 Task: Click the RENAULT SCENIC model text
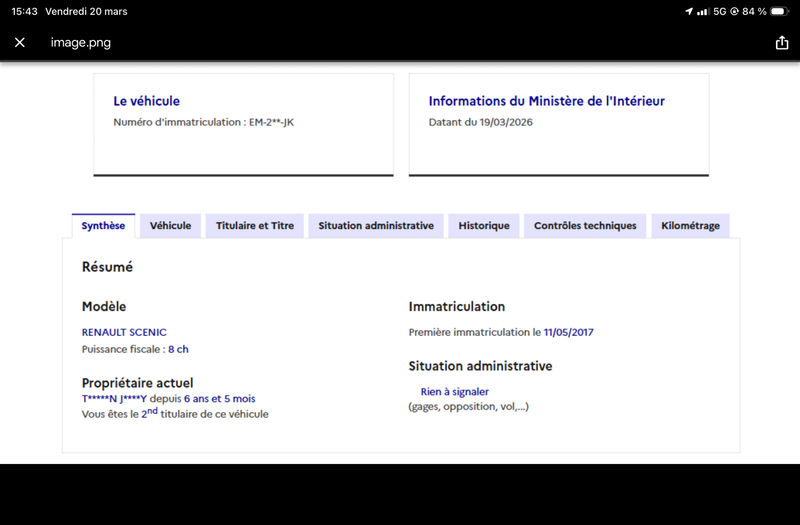coord(124,332)
